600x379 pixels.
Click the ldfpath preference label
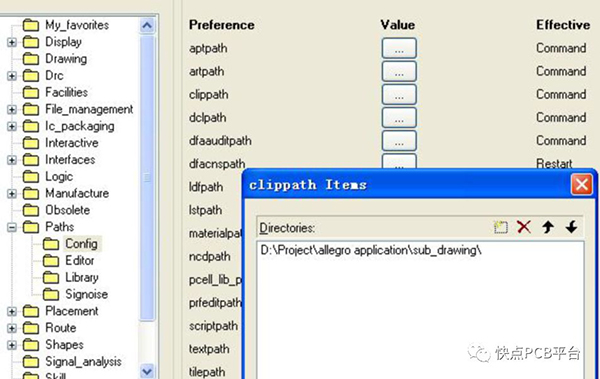(206, 187)
